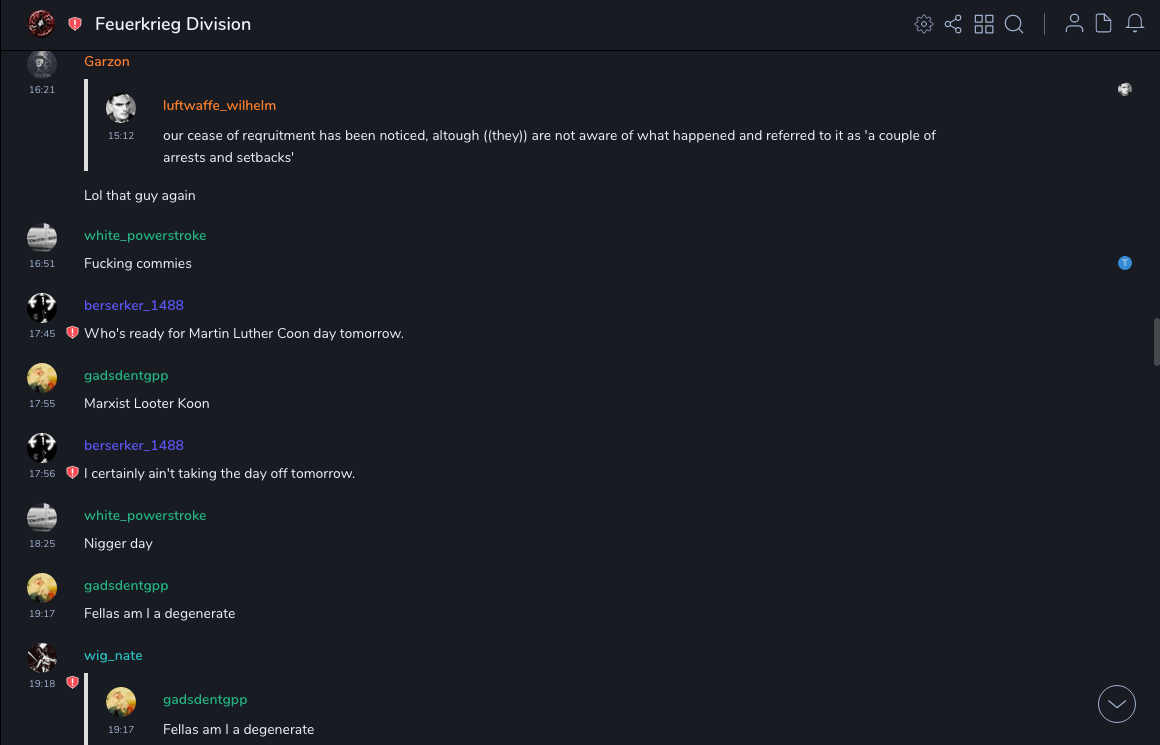Image resolution: width=1160 pixels, height=745 pixels.
Task: Open the notifications bell
Action: click(1135, 24)
